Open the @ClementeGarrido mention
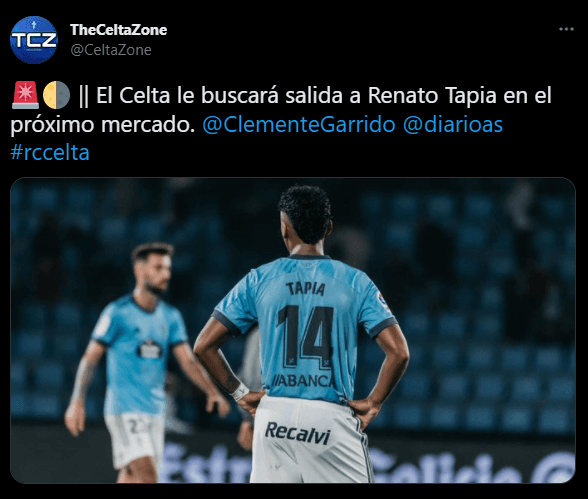Viewport: 588px width, 499px height. click(299, 124)
